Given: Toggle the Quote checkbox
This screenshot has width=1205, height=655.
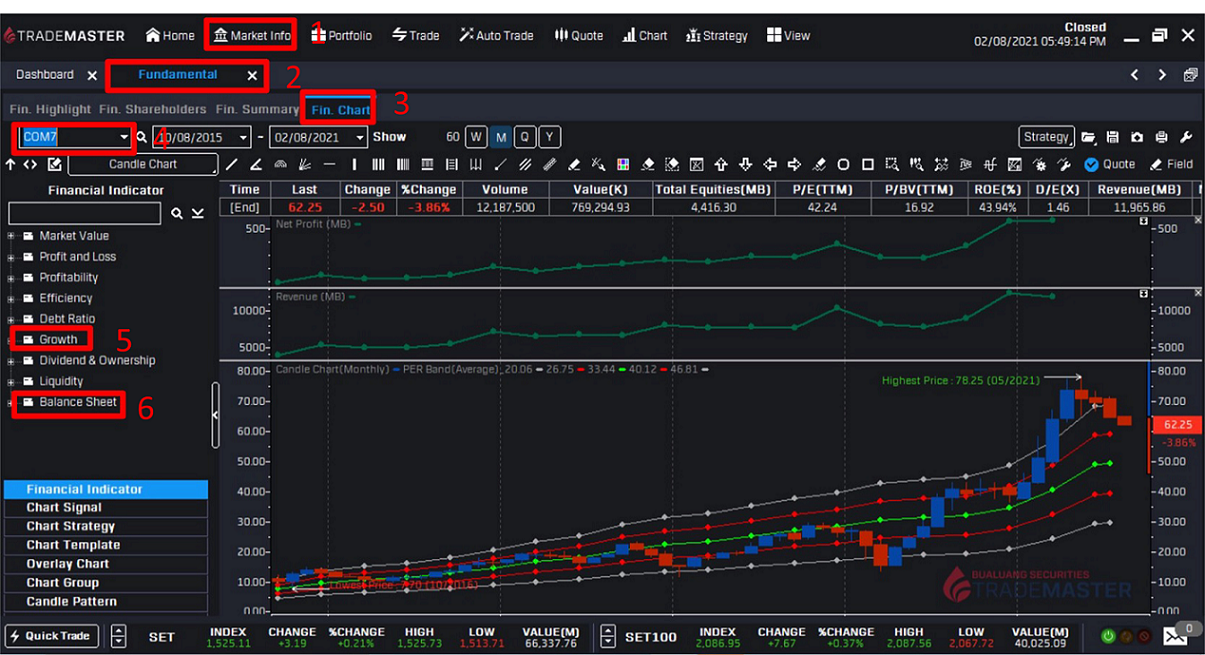Looking at the screenshot, I should (x=1091, y=164).
